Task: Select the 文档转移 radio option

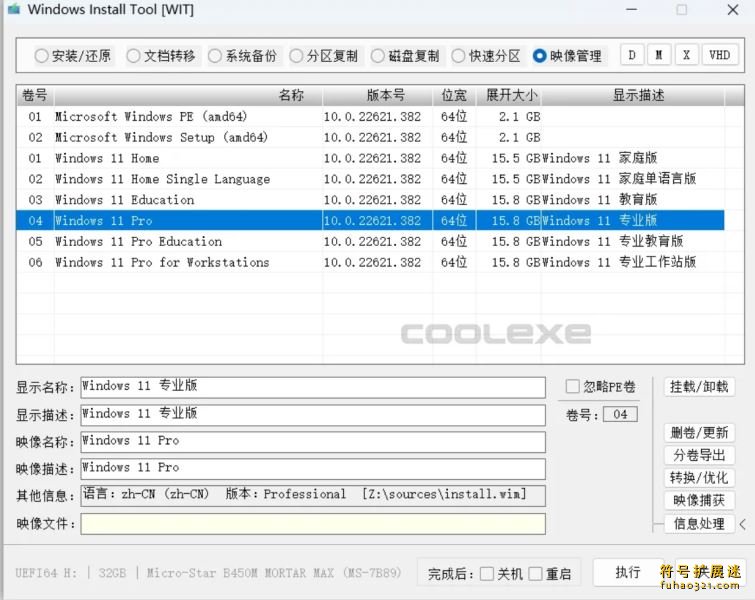Action: (x=161, y=56)
